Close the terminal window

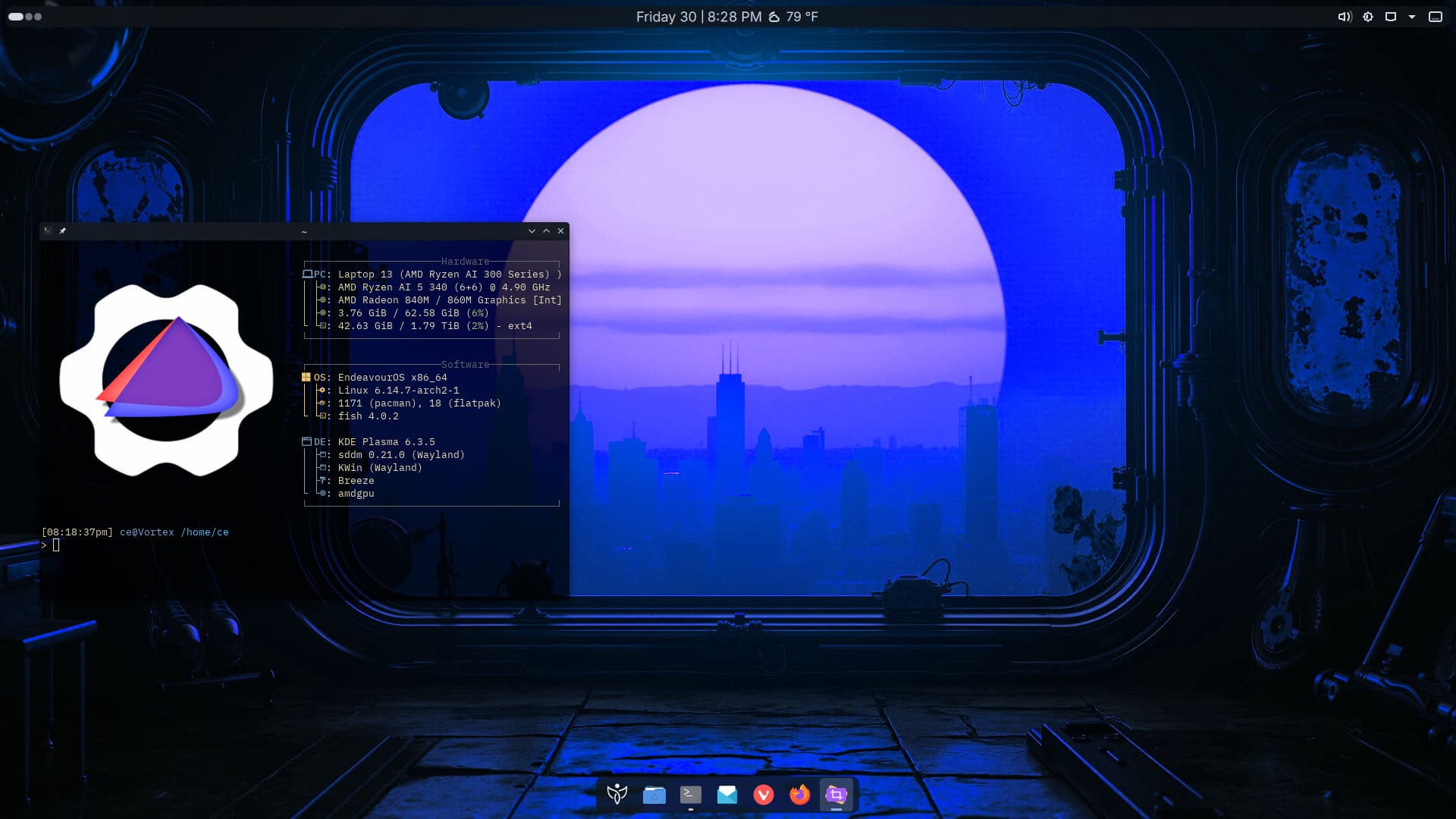tap(561, 231)
